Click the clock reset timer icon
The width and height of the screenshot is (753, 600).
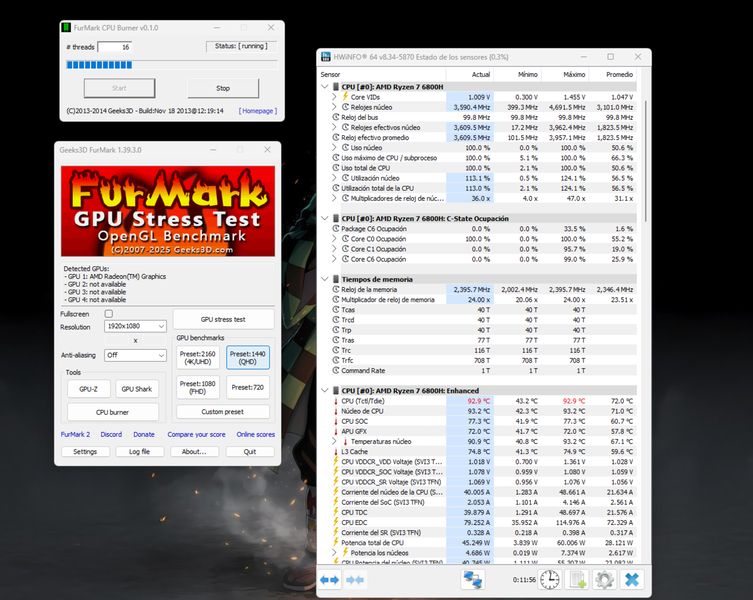[x=550, y=579]
